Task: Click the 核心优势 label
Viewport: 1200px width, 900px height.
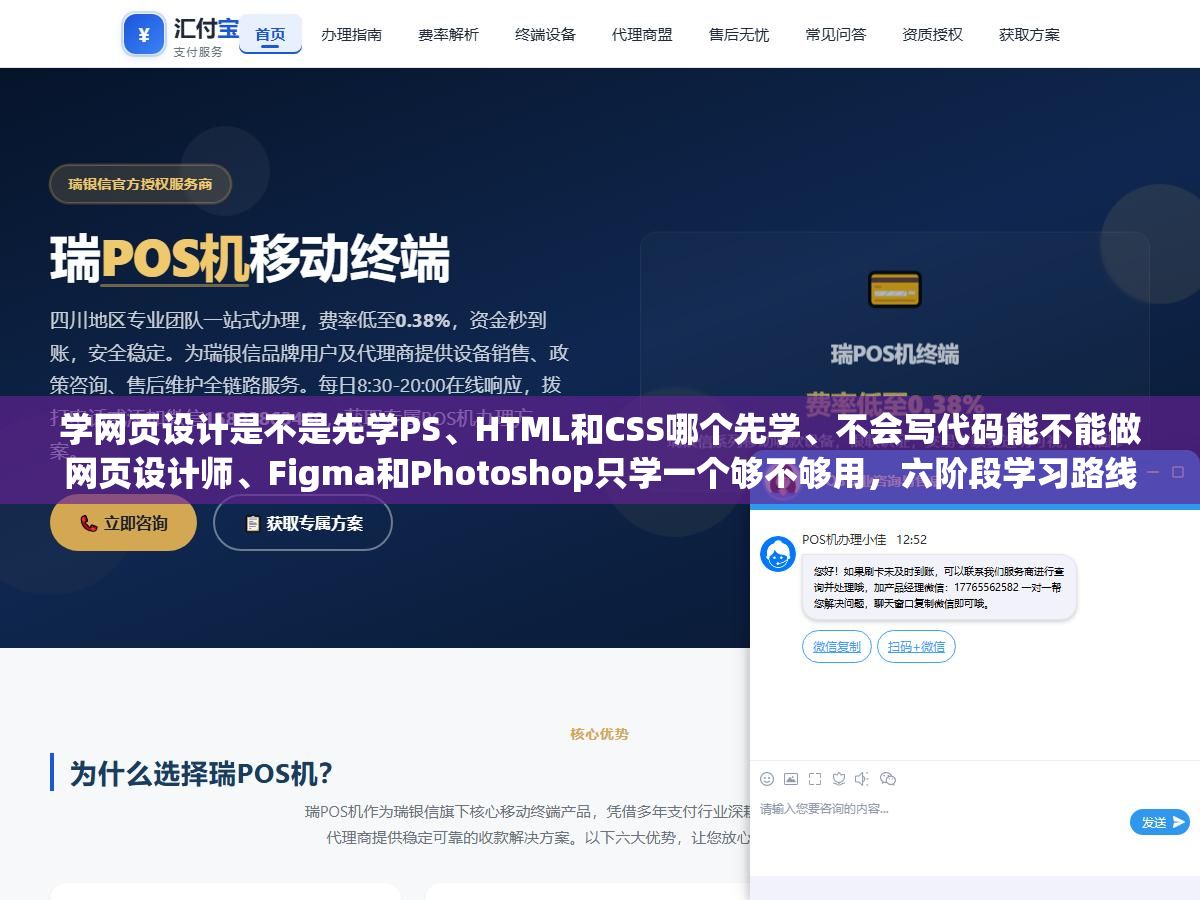Action: pyautogui.click(x=600, y=734)
